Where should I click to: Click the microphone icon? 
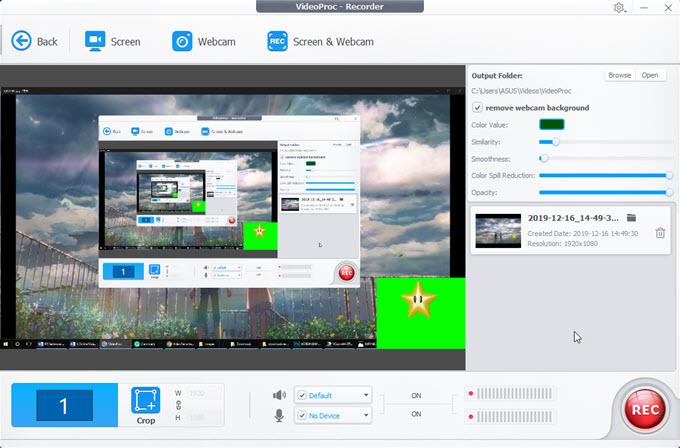click(279, 414)
